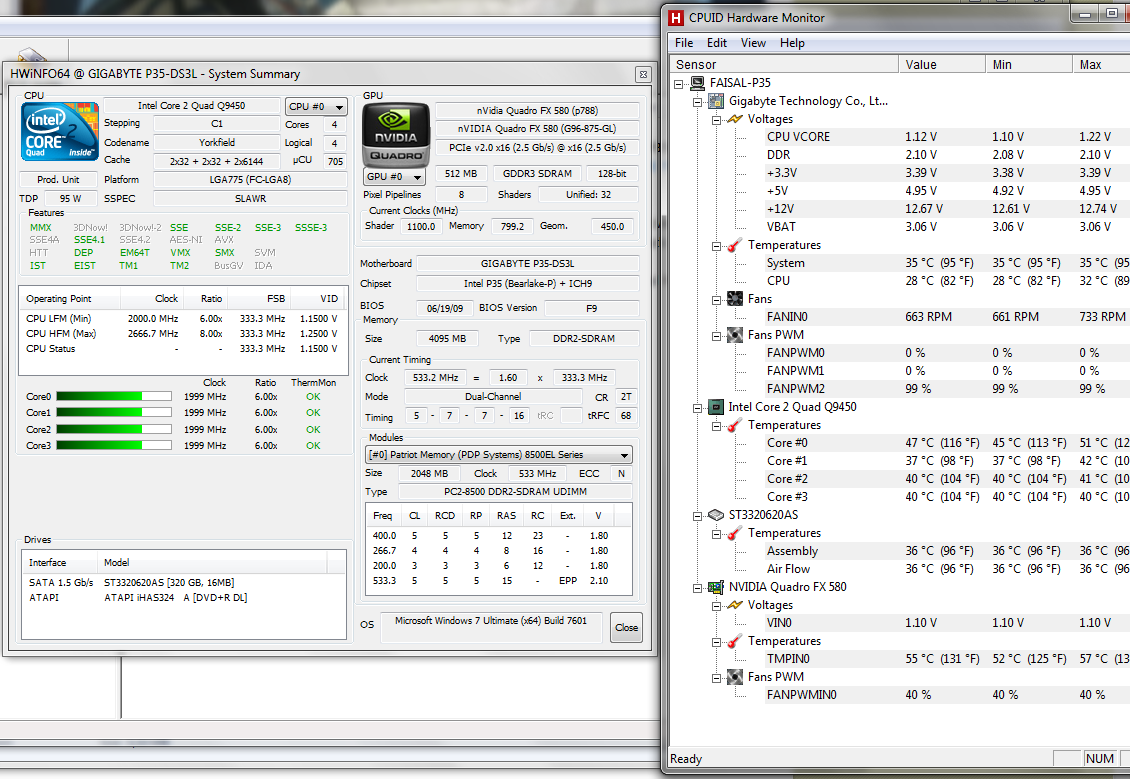
Task: Click the NVIDIA Quadro logo image
Action: [x=396, y=135]
